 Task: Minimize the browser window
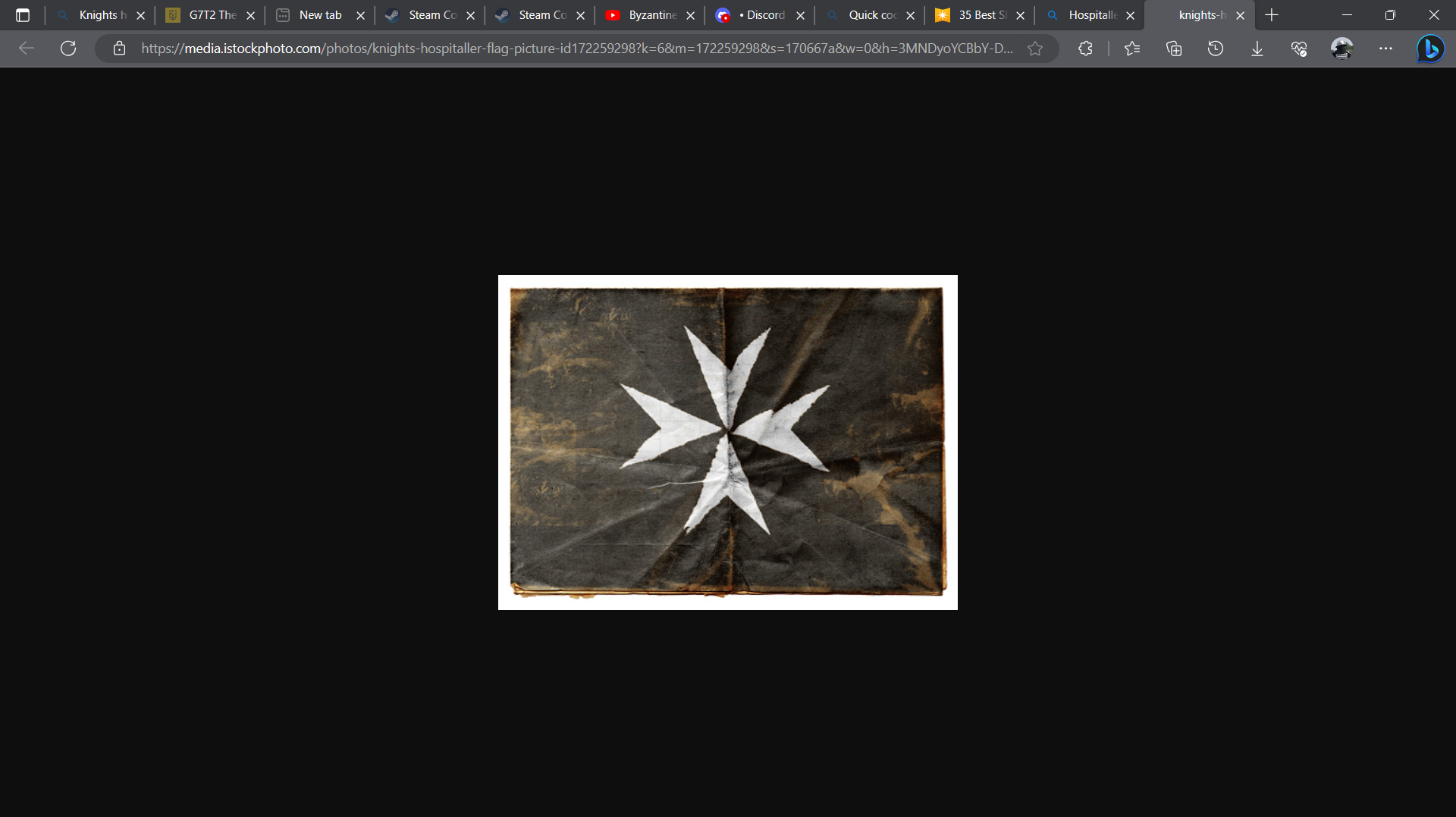(1347, 15)
